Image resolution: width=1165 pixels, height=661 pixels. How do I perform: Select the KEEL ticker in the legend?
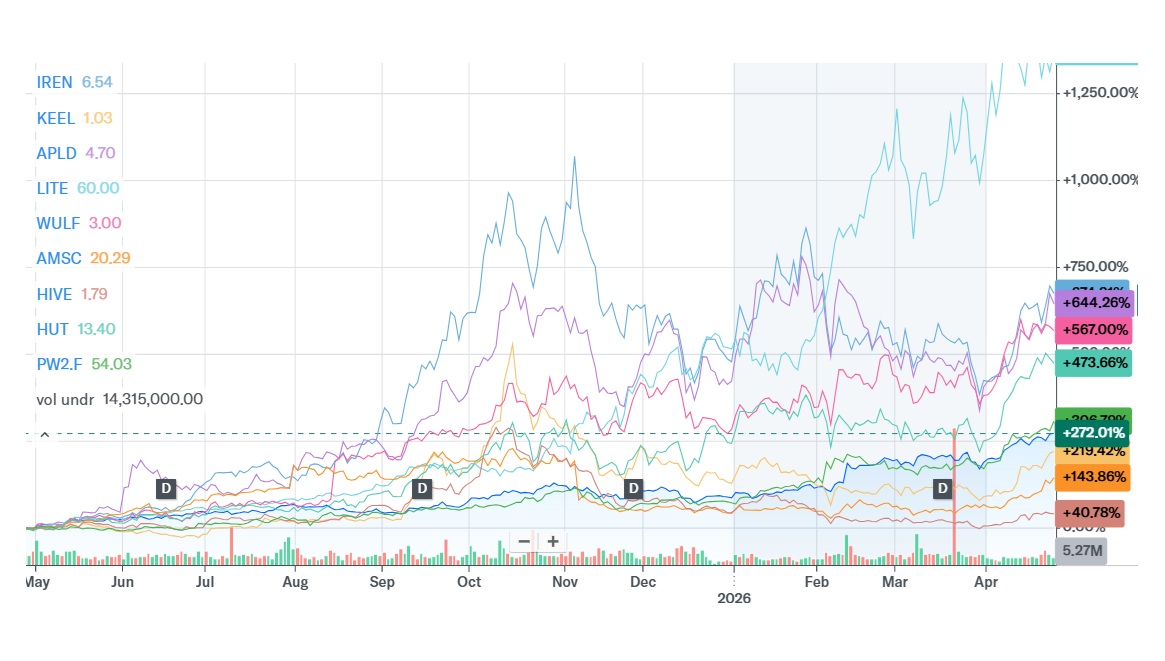(56, 118)
